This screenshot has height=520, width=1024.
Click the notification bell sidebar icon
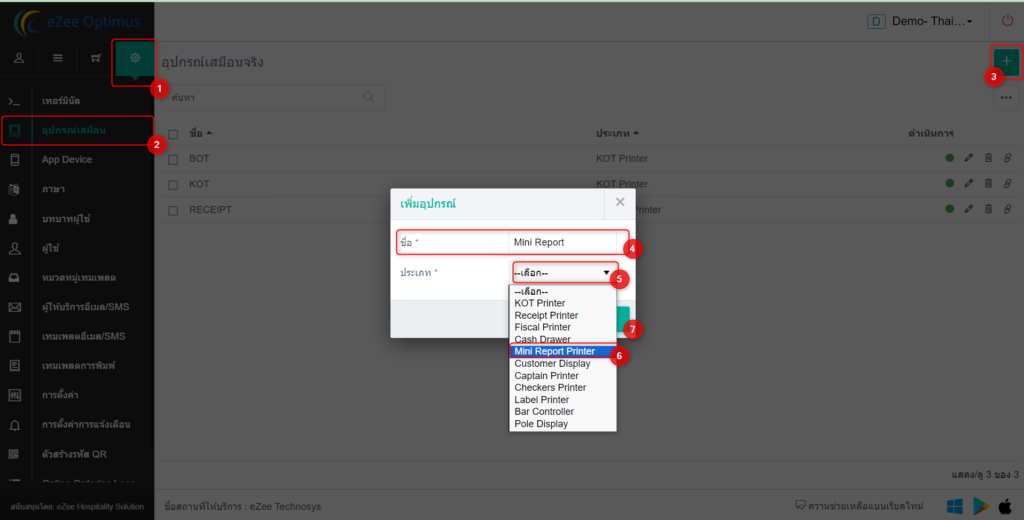click(14, 425)
